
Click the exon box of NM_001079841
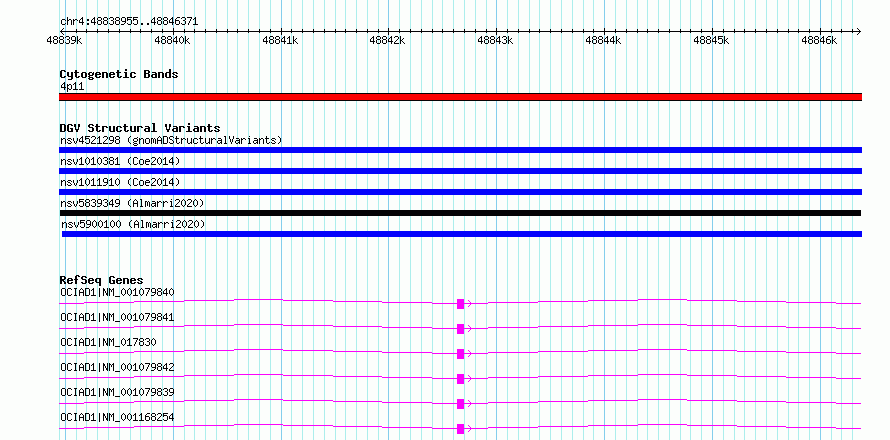[460, 329]
